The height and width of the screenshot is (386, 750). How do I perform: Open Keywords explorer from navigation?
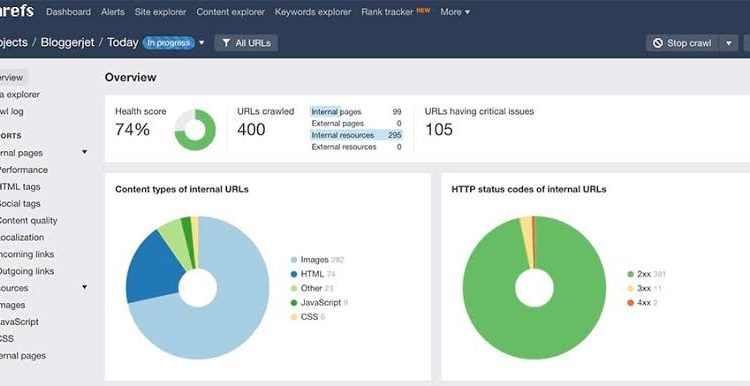pos(313,12)
